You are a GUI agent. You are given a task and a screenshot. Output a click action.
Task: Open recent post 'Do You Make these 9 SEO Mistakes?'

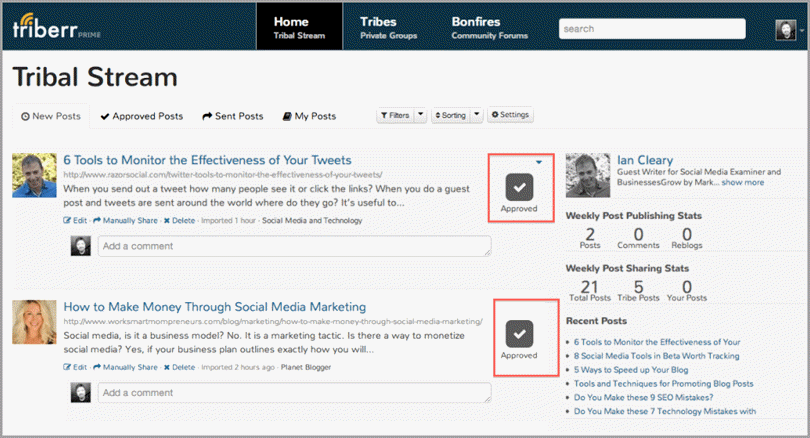[x=643, y=398]
